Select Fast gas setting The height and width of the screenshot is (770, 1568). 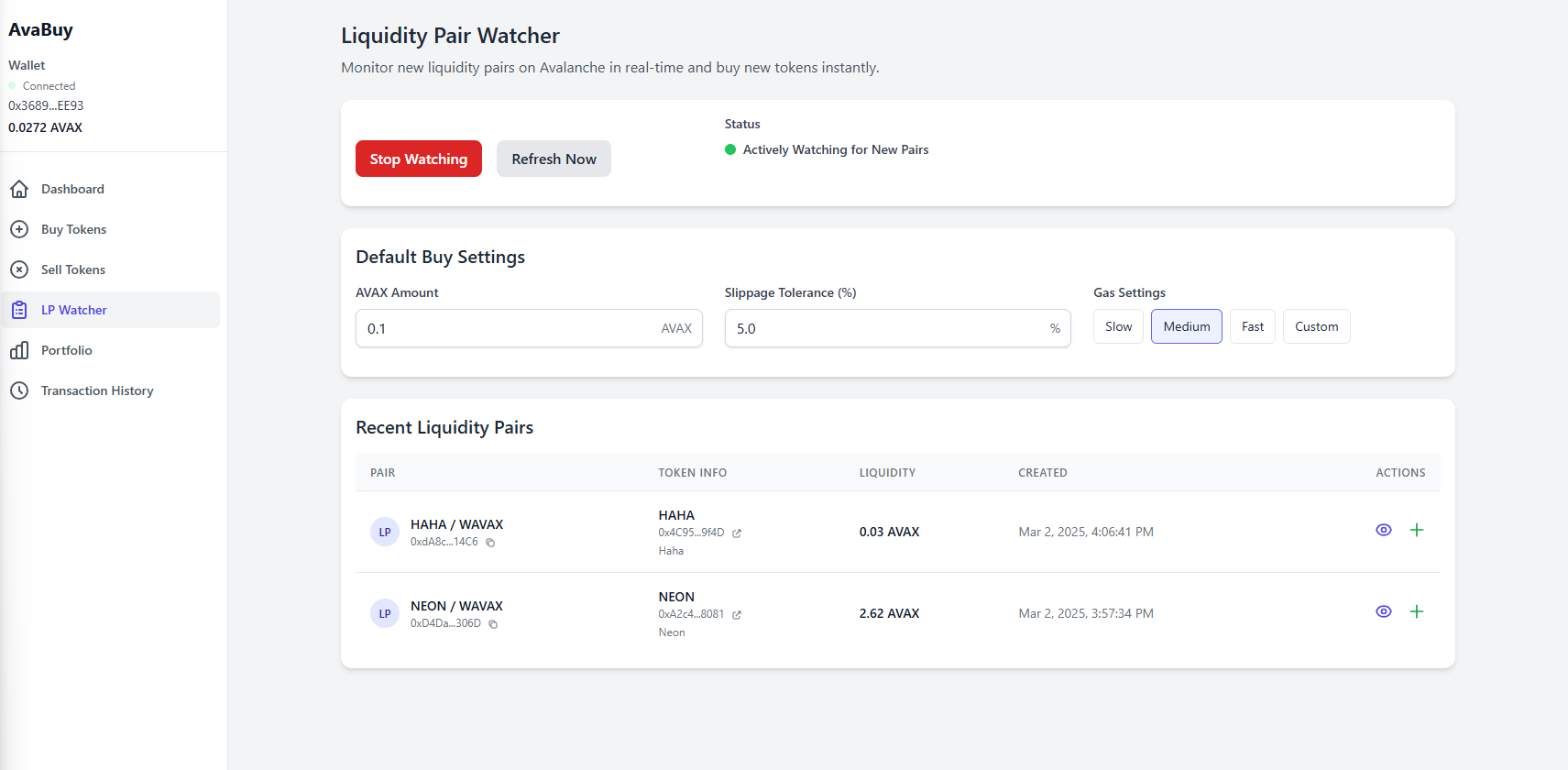(1252, 326)
